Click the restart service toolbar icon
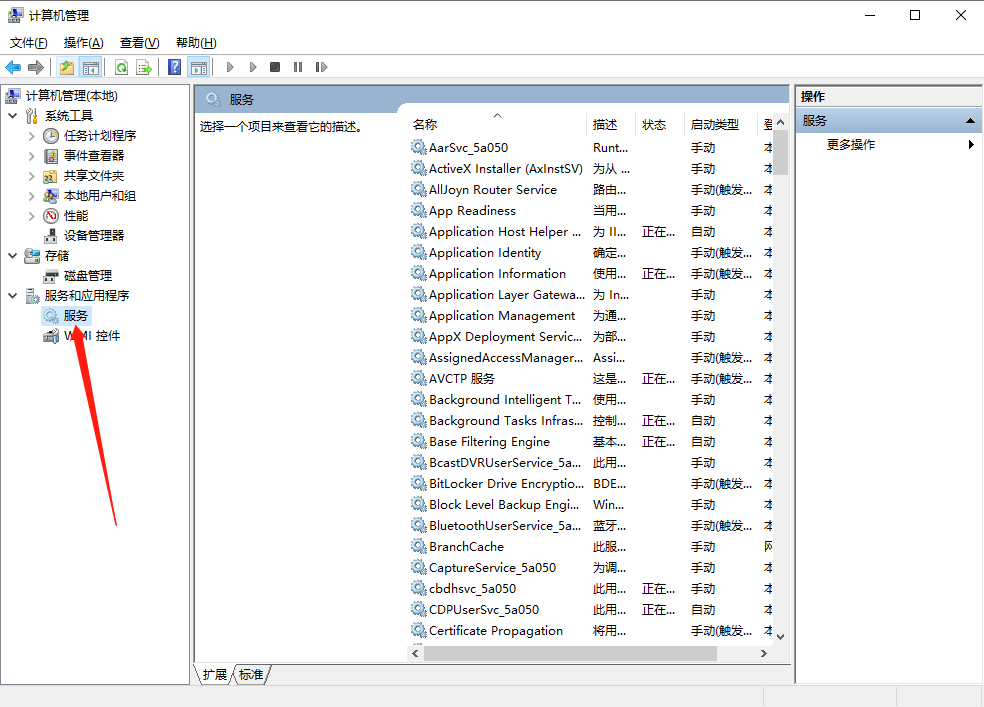The width and height of the screenshot is (984, 707). tap(322, 67)
